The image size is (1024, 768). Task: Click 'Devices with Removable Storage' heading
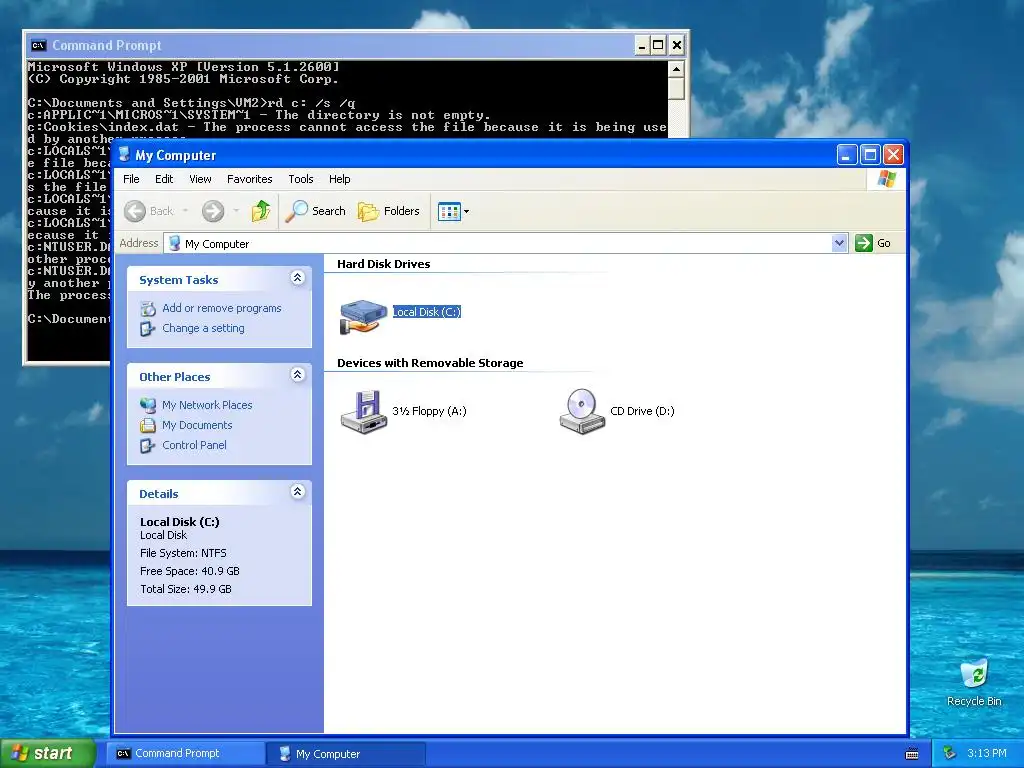point(430,363)
